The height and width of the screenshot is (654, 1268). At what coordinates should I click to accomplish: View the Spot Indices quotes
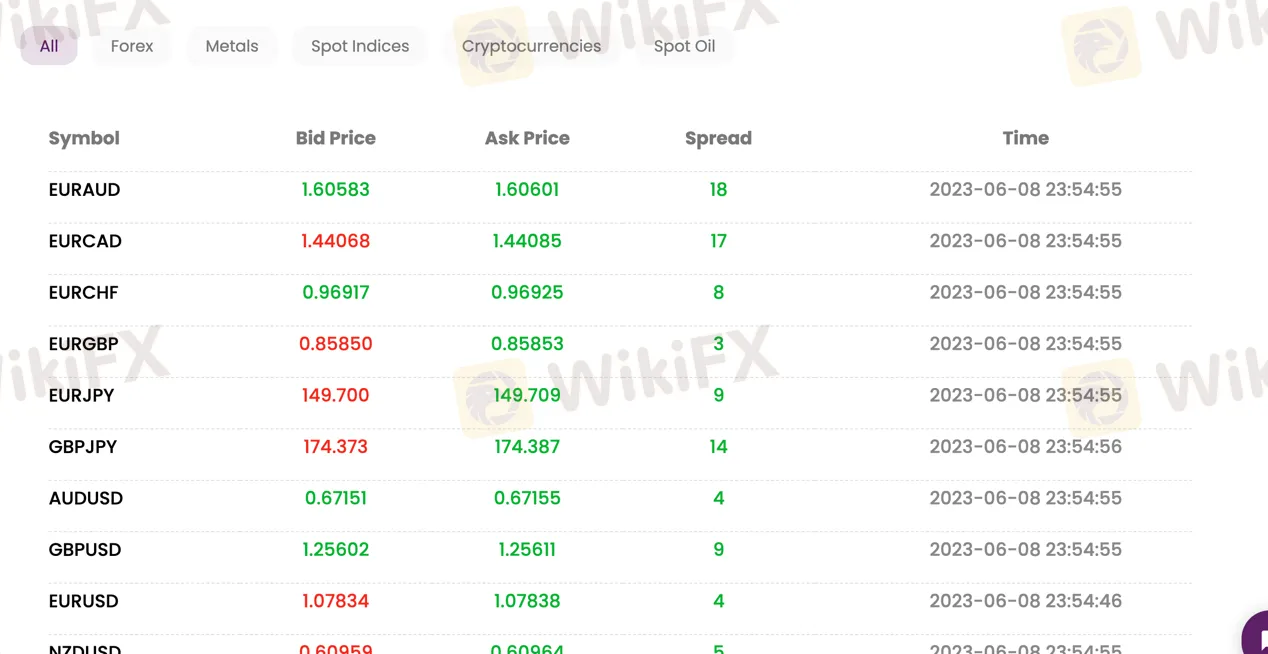pos(360,46)
